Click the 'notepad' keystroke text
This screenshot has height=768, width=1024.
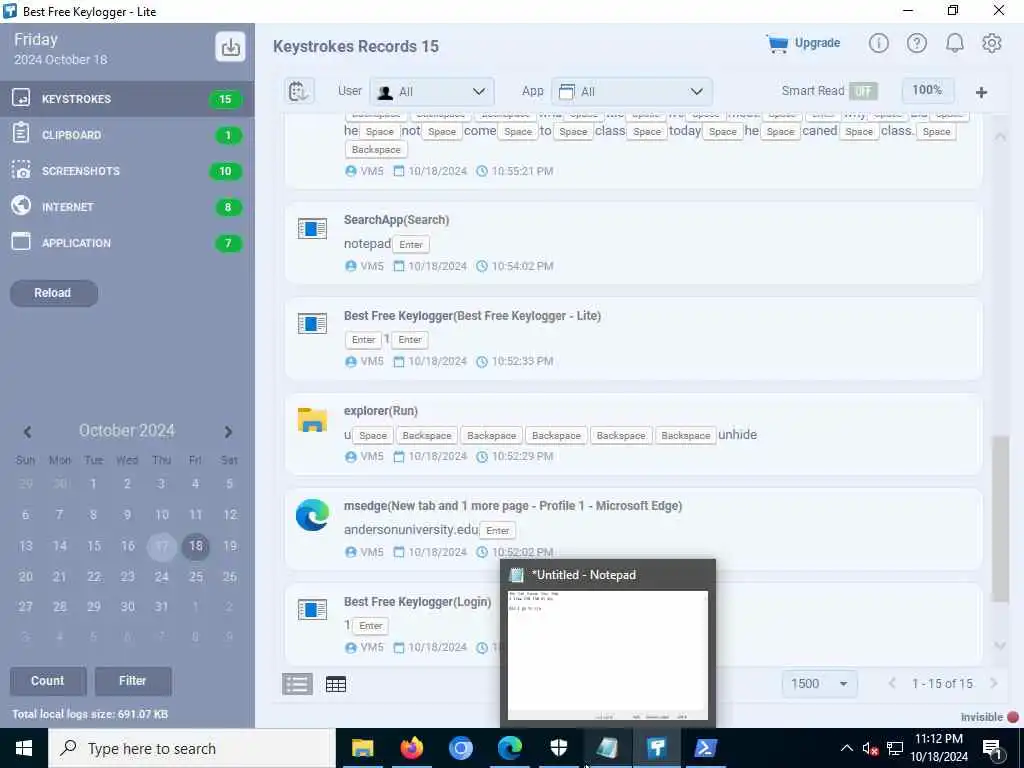[367, 244]
